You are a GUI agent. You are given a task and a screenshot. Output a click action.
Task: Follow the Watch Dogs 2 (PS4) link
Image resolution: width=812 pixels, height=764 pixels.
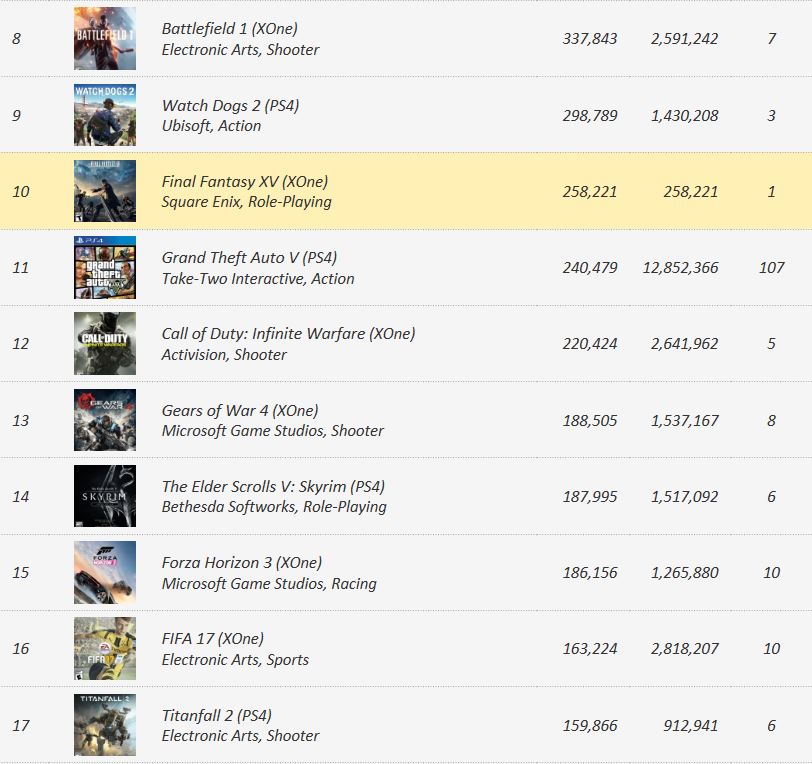(x=230, y=106)
